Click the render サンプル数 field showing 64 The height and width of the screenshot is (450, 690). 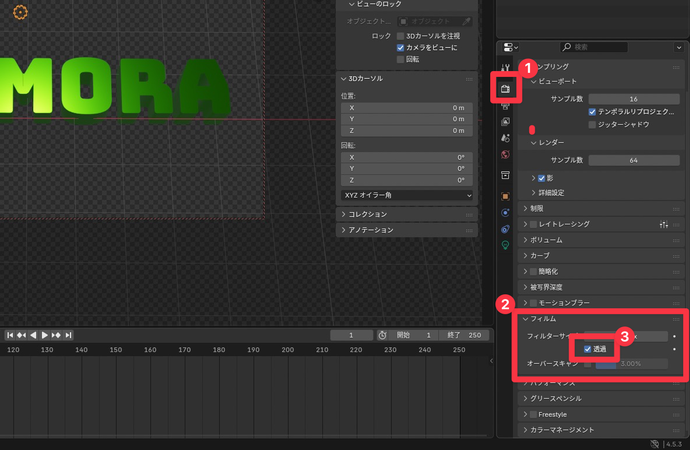[x=634, y=160]
